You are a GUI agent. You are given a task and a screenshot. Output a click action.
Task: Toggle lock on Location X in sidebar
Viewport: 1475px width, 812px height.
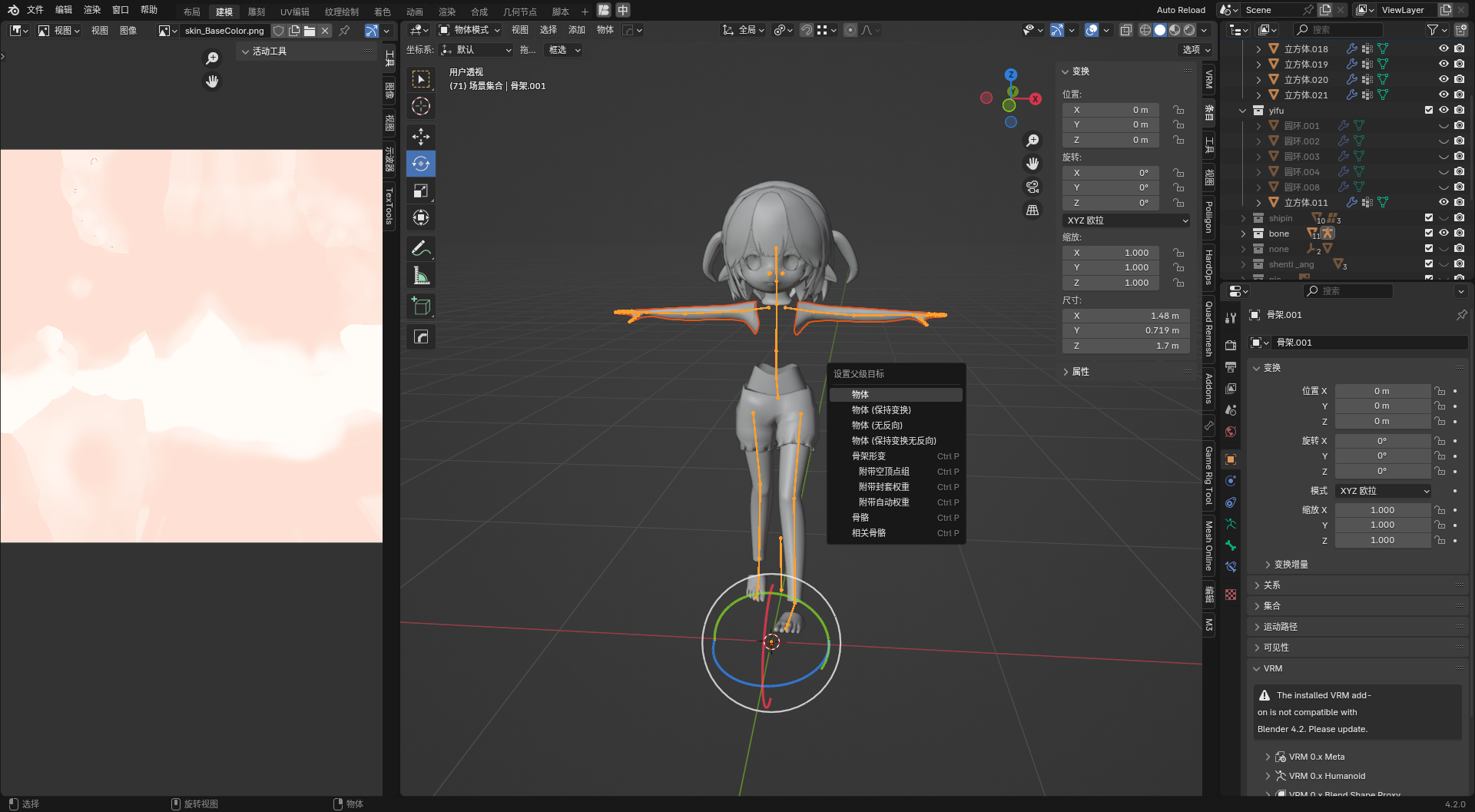coord(1178,110)
